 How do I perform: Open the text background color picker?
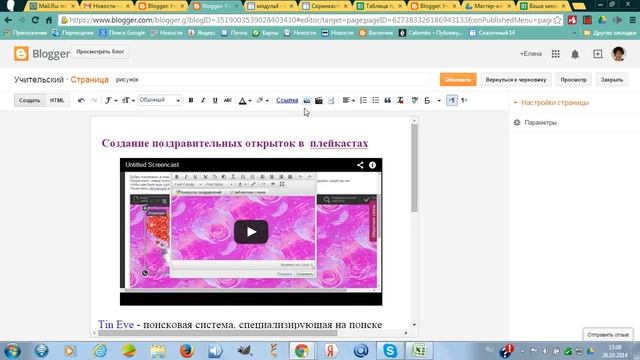262,100
